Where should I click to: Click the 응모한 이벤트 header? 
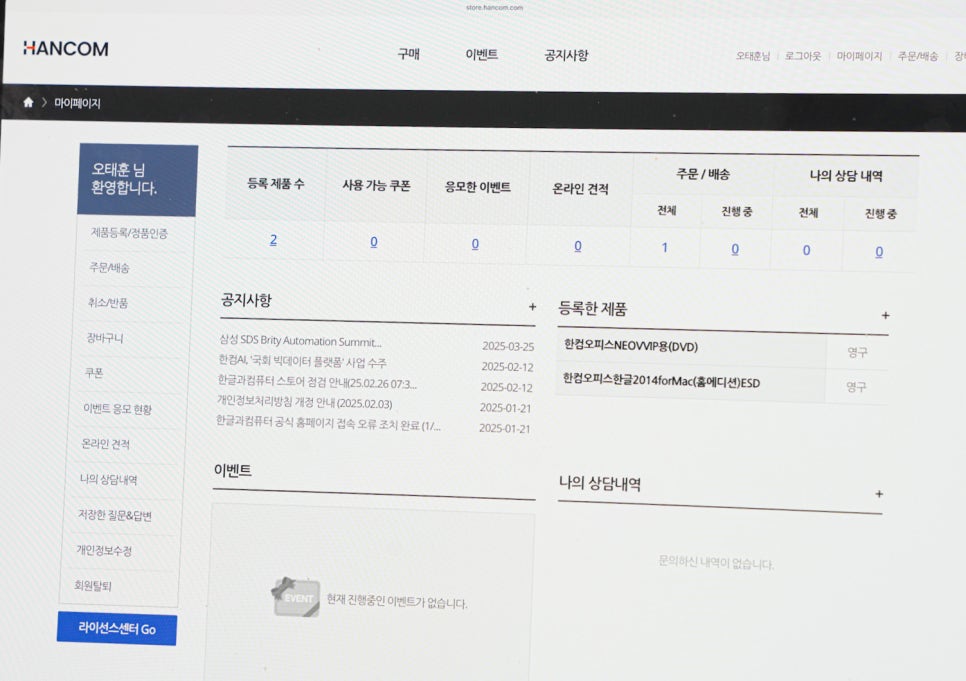click(x=477, y=187)
